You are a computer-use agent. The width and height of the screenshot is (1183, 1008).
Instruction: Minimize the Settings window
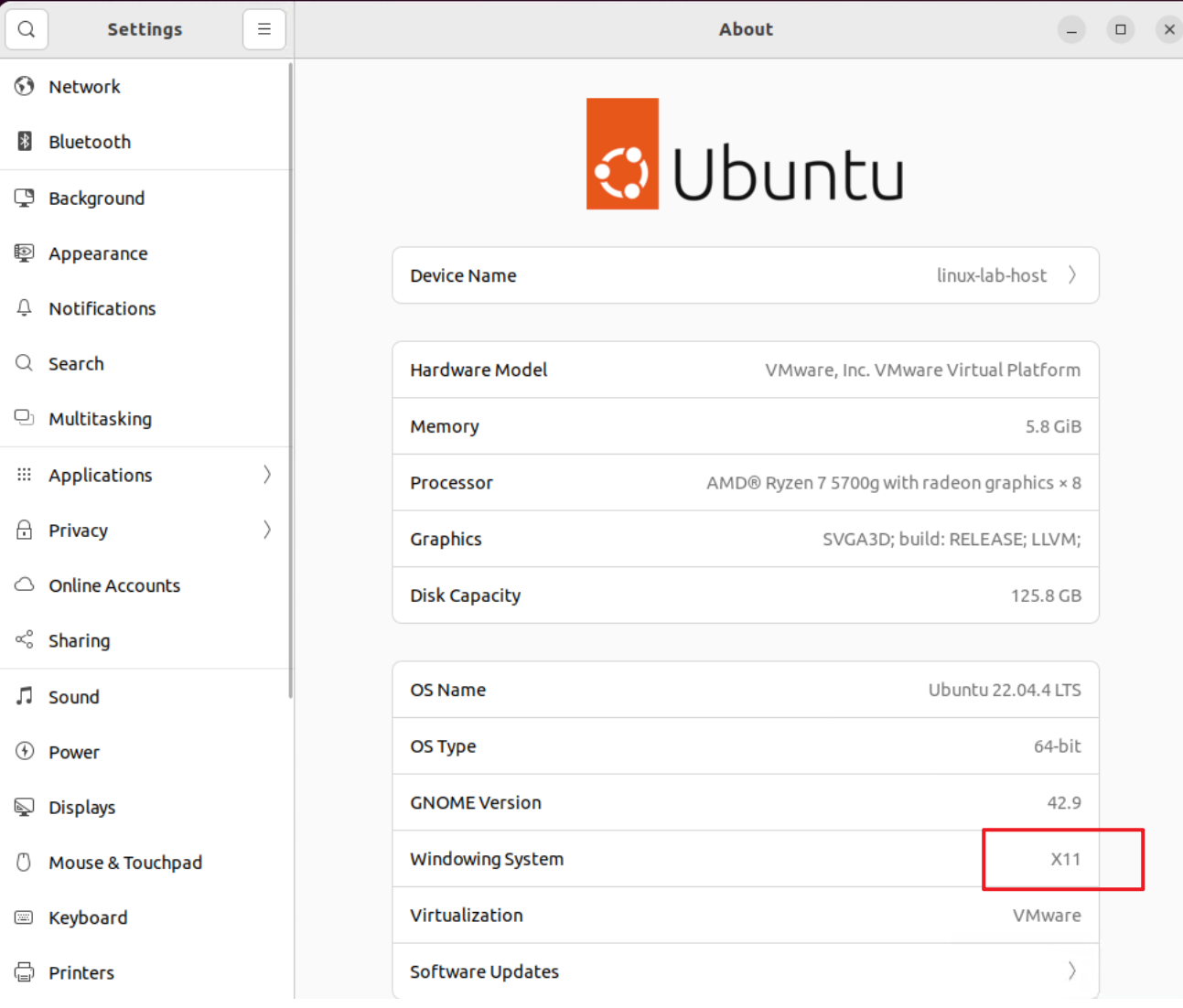click(x=1071, y=29)
